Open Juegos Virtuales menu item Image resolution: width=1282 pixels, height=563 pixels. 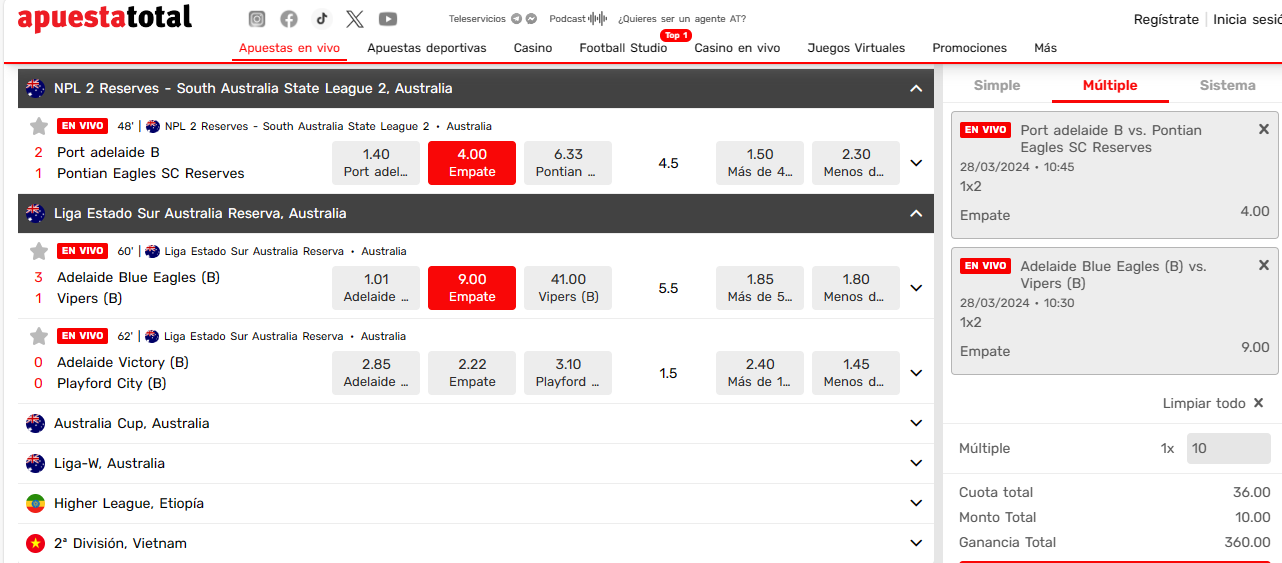click(856, 48)
